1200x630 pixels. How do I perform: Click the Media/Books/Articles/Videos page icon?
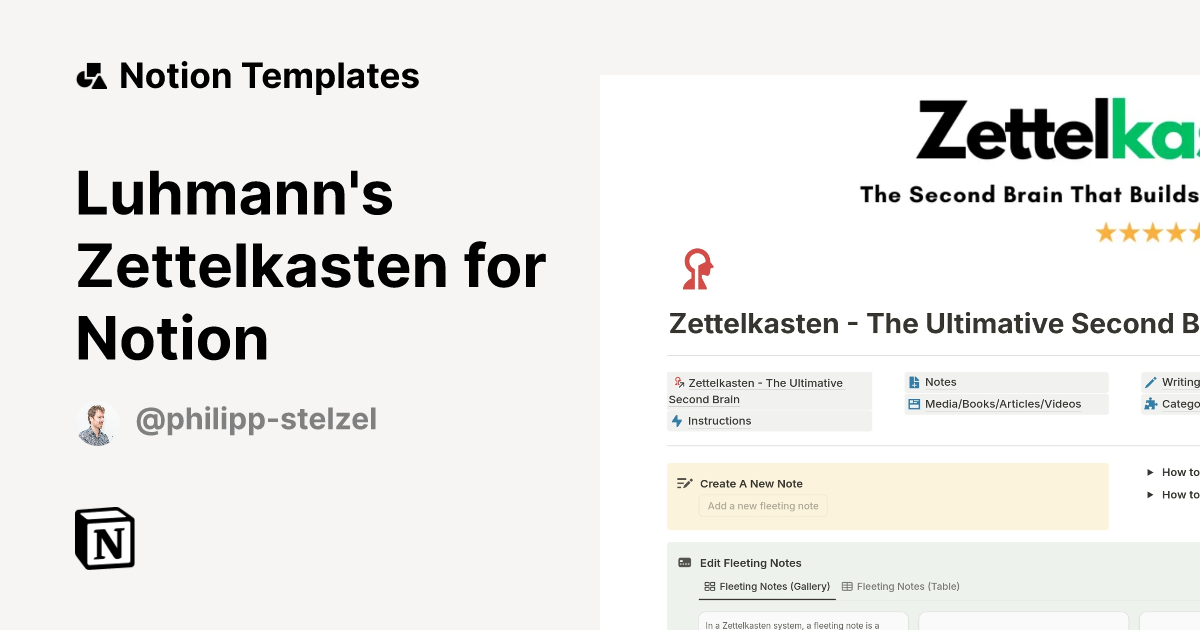[915, 403]
